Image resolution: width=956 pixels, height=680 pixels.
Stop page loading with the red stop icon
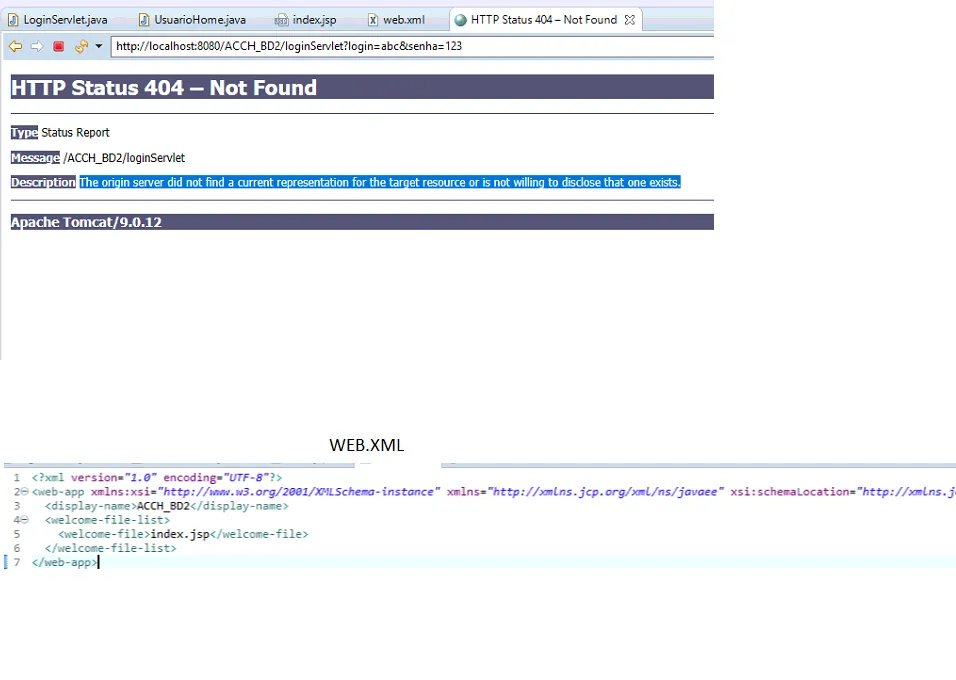59,46
